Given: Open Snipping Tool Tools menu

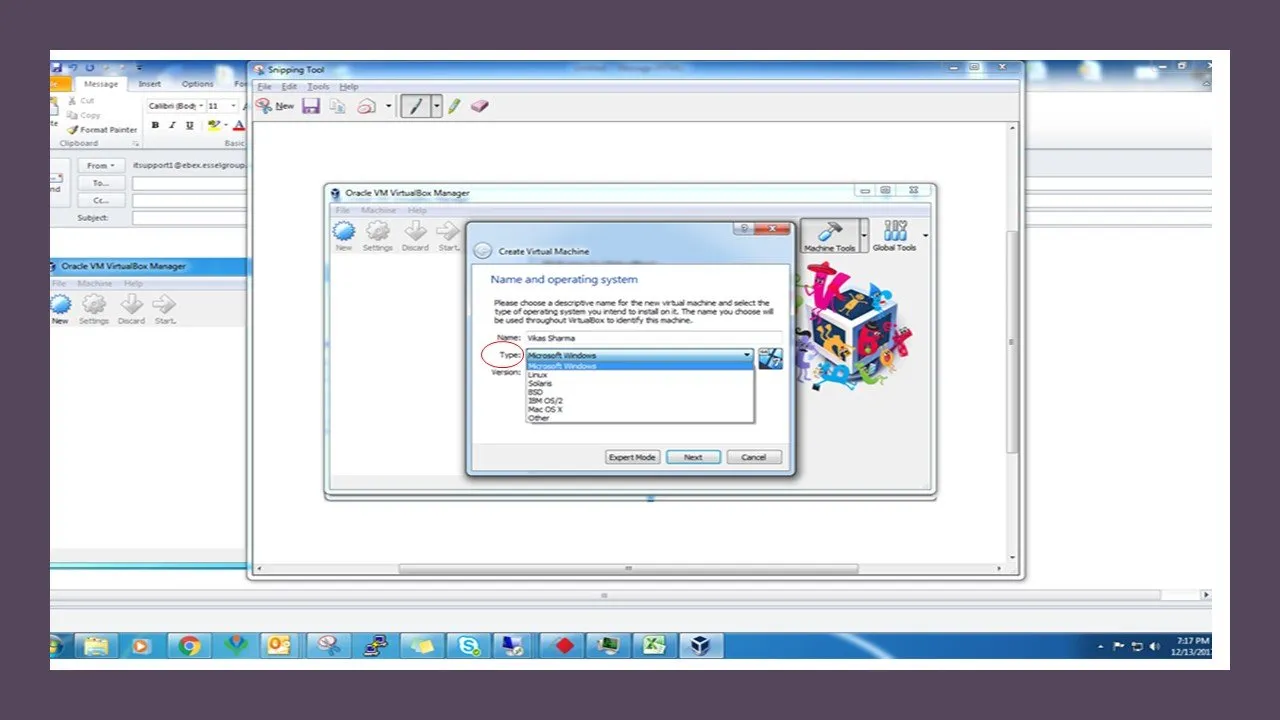Looking at the screenshot, I should (318, 87).
